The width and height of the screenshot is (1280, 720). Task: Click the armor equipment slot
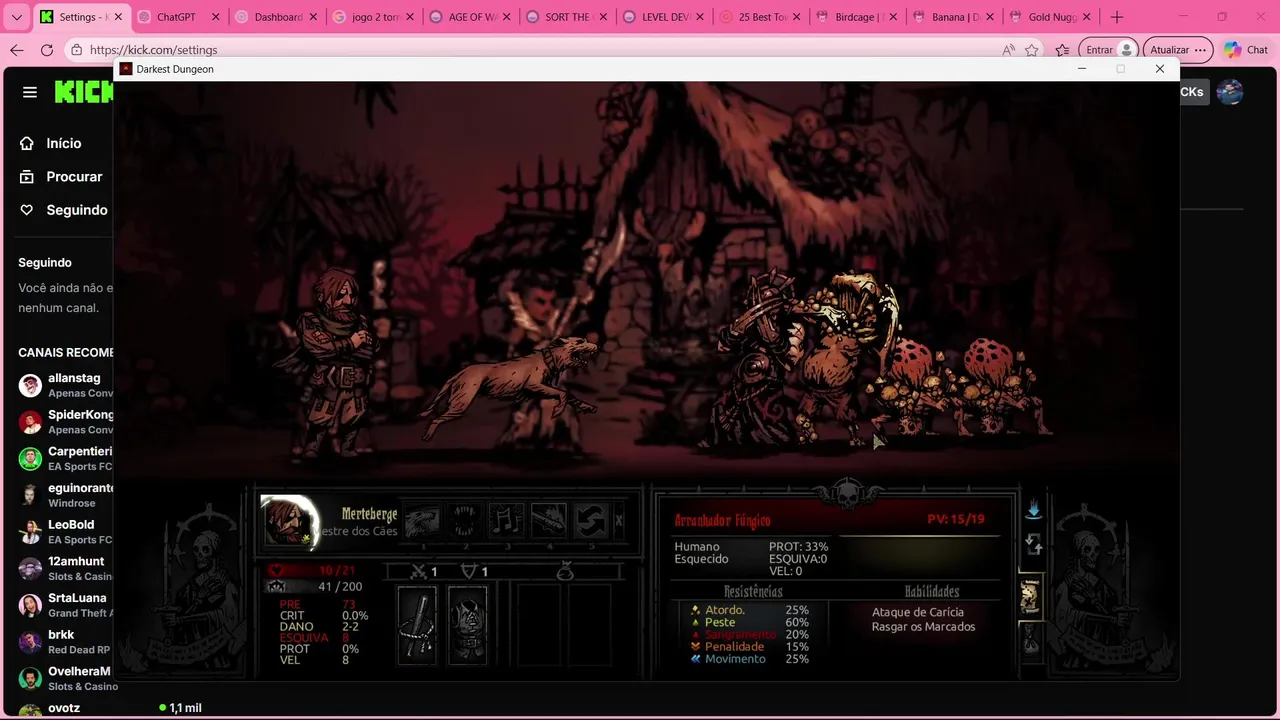(467, 625)
